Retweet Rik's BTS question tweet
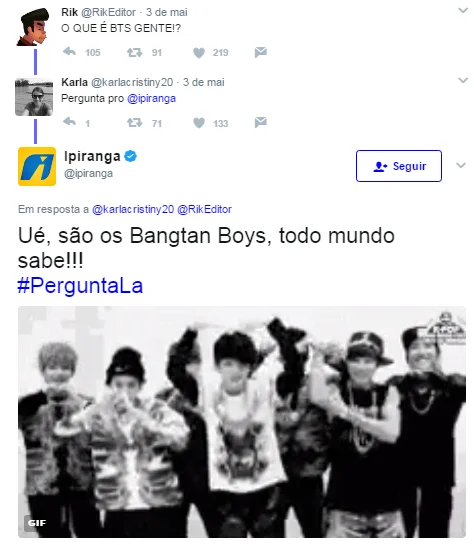Image resolution: width=474 pixels, height=545 pixels. [x=134, y=52]
